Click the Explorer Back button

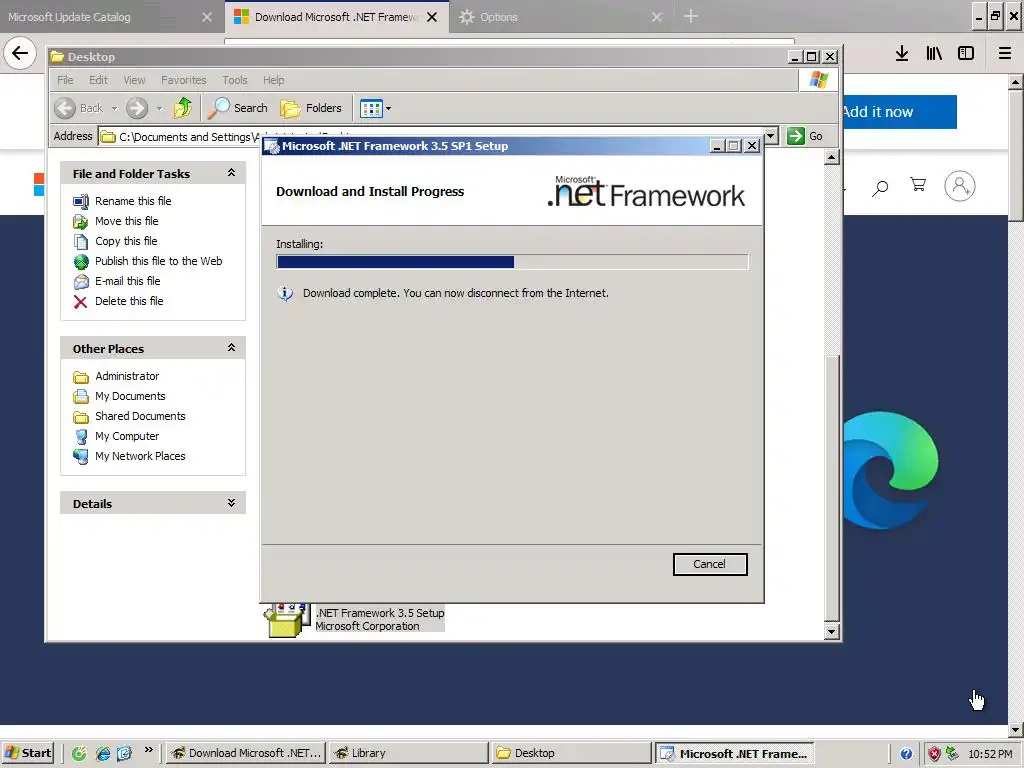click(79, 108)
